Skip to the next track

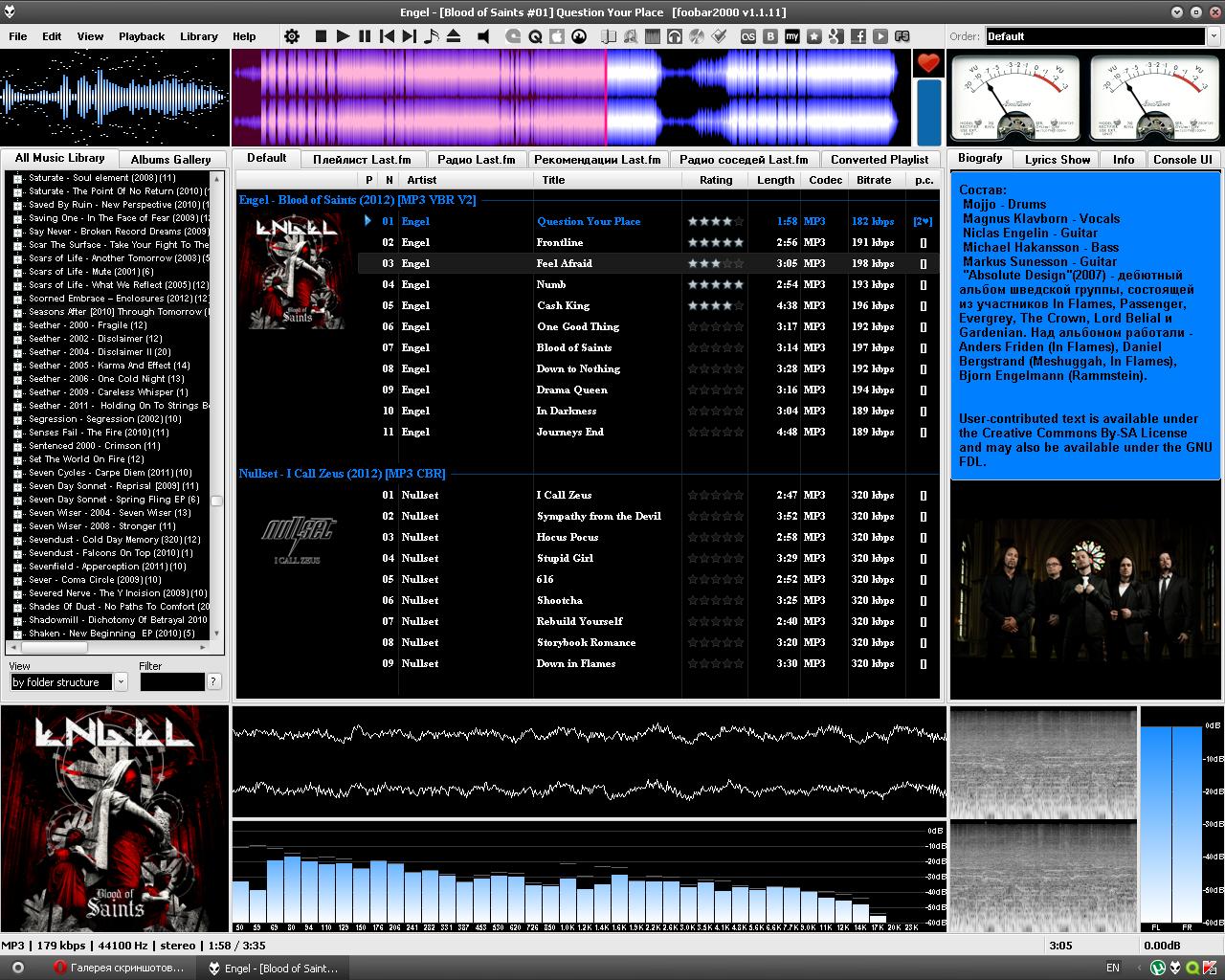click(x=409, y=36)
